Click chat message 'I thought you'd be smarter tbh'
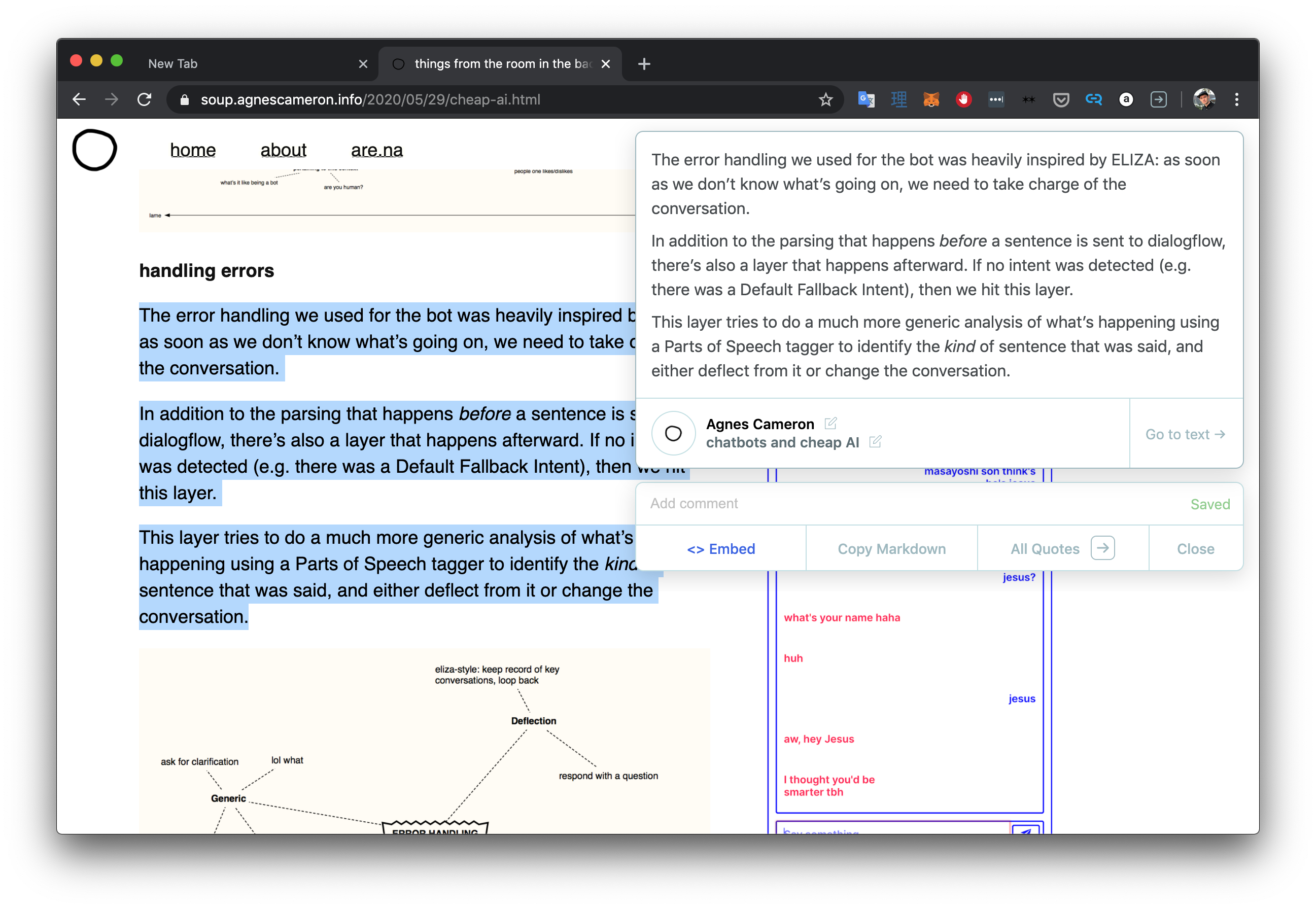1316x909 pixels. click(829, 785)
